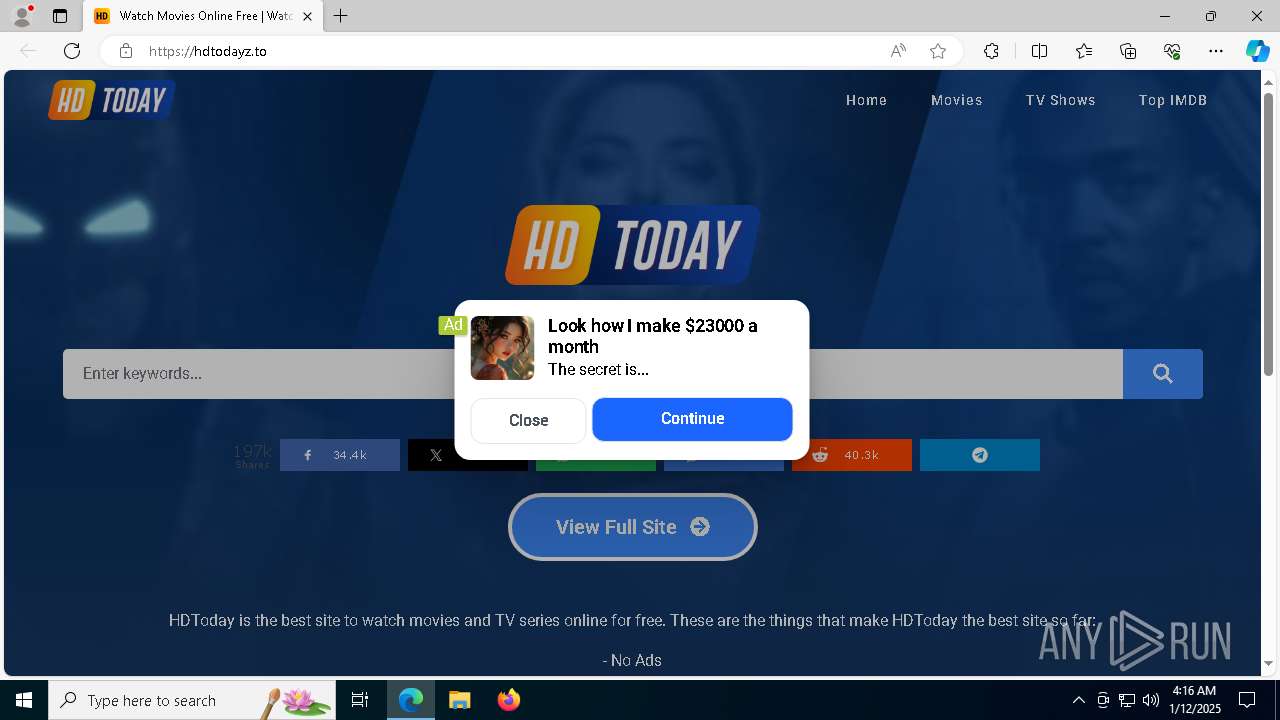1280x720 pixels.
Task: Click the green Ad label badge
Action: (x=453, y=325)
